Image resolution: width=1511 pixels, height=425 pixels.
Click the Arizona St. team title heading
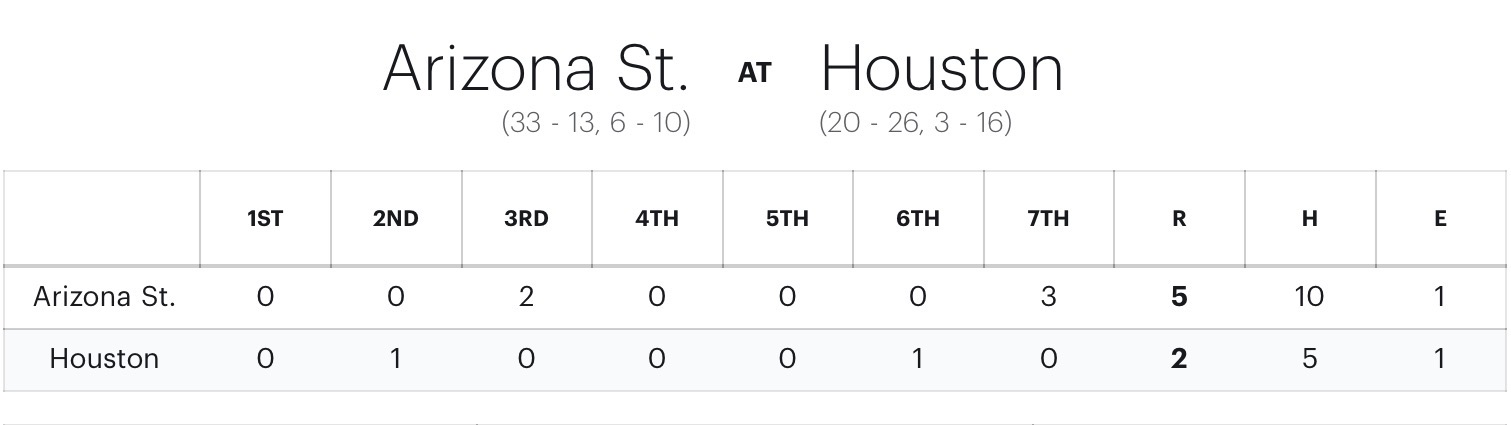(x=536, y=69)
